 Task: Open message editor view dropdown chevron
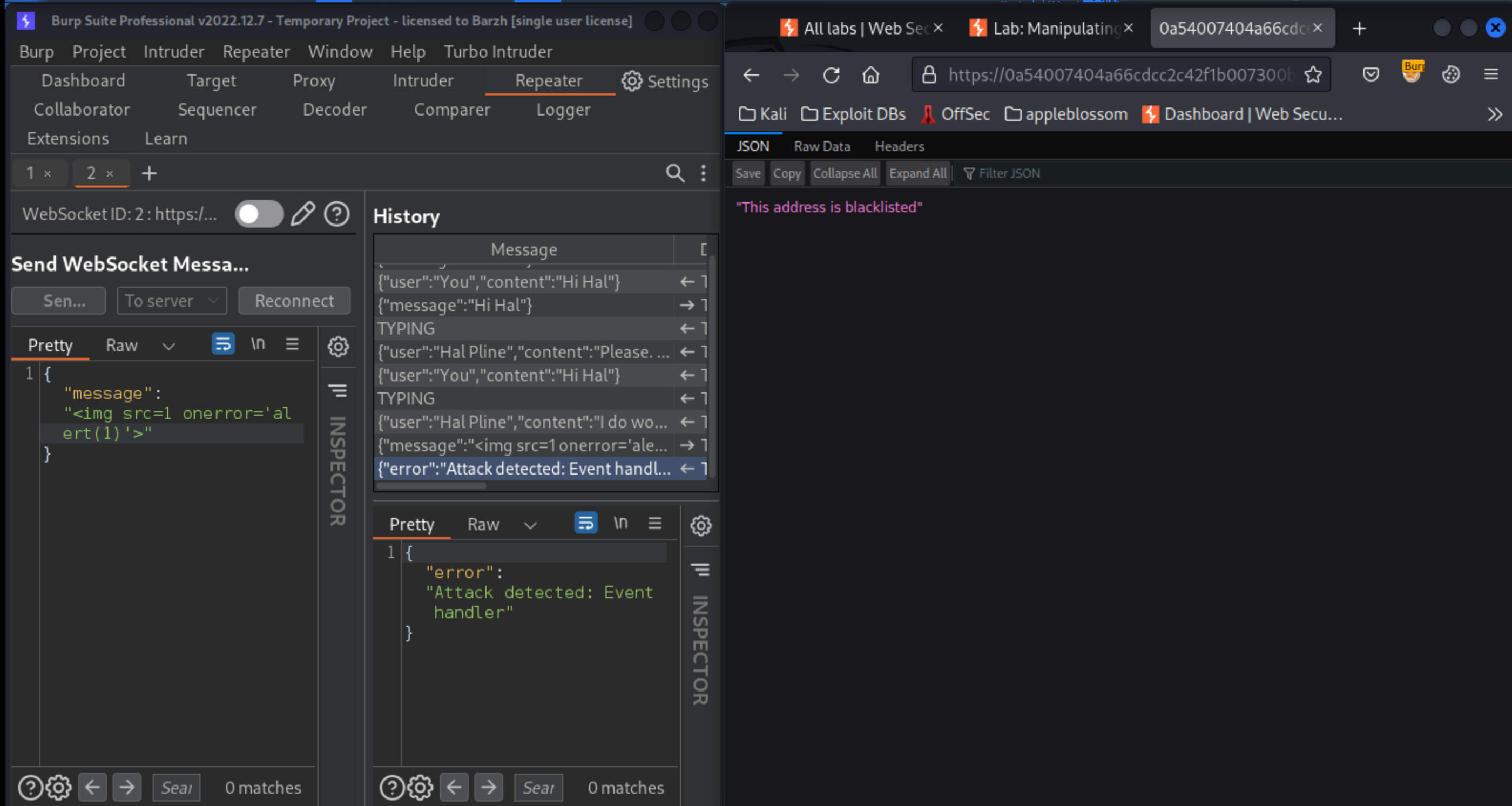click(168, 346)
